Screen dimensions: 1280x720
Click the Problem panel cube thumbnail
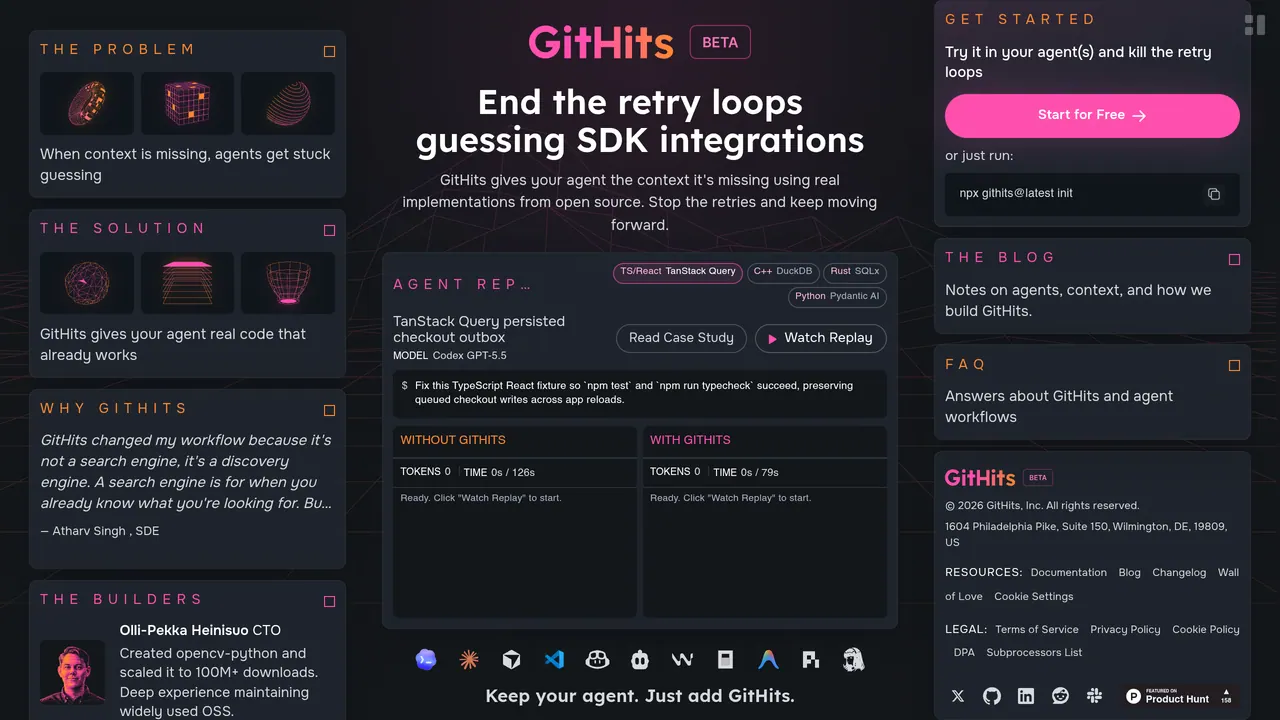tap(187, 103)
